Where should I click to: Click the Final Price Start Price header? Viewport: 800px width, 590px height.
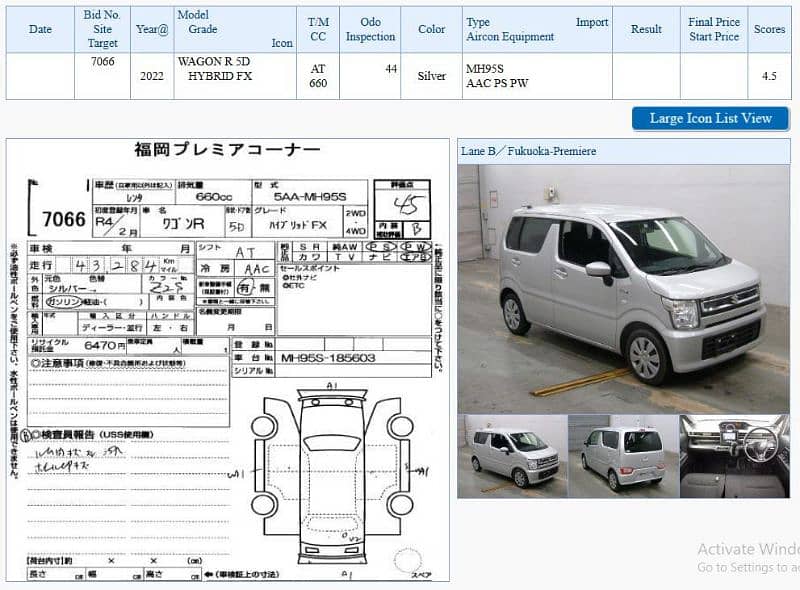point(714,29)
